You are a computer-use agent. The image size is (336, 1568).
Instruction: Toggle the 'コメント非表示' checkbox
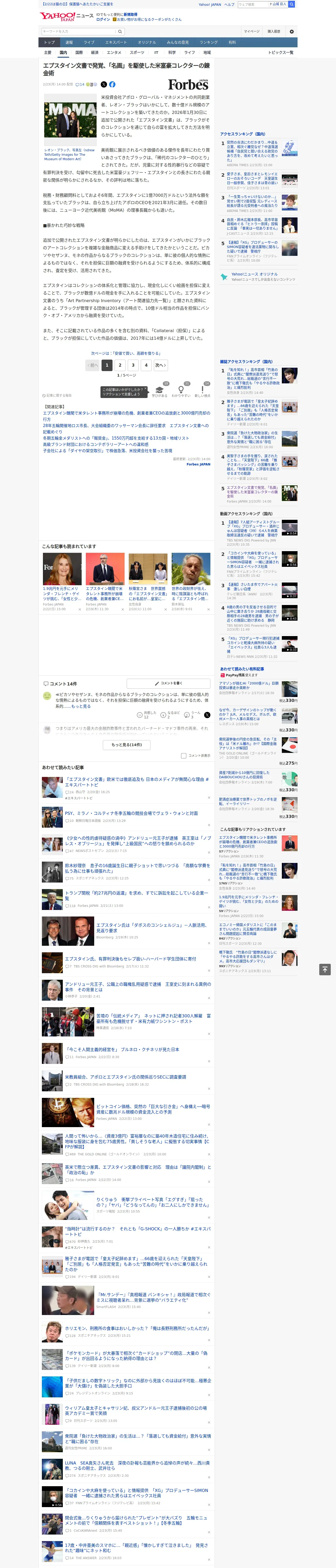183,756
